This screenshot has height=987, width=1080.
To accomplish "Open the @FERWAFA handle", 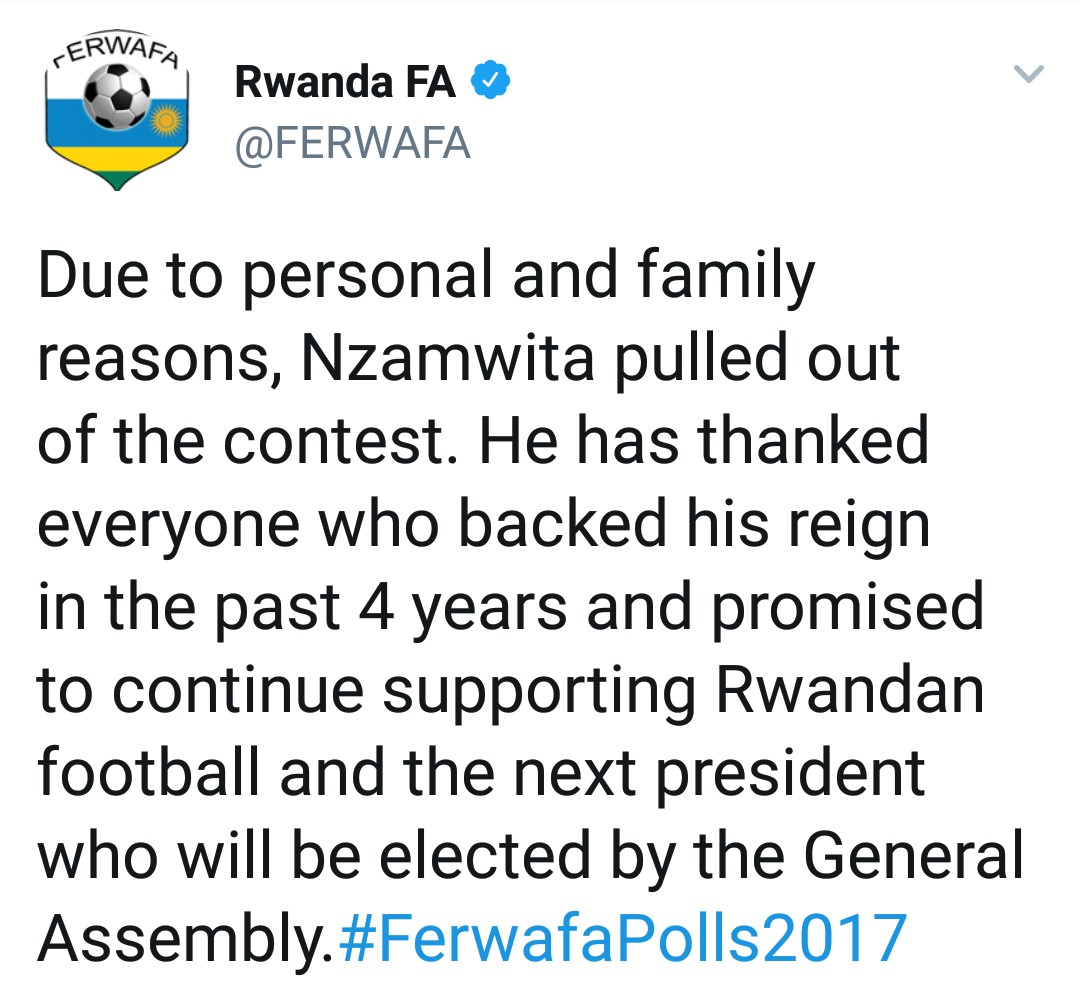I will tap(351, 144).
